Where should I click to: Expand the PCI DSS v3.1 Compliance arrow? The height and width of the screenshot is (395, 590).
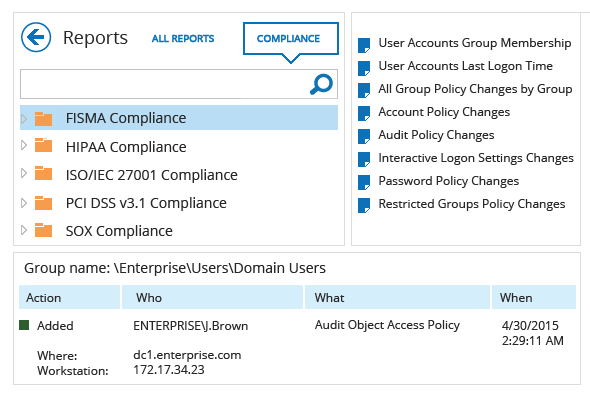coord(24,203)
